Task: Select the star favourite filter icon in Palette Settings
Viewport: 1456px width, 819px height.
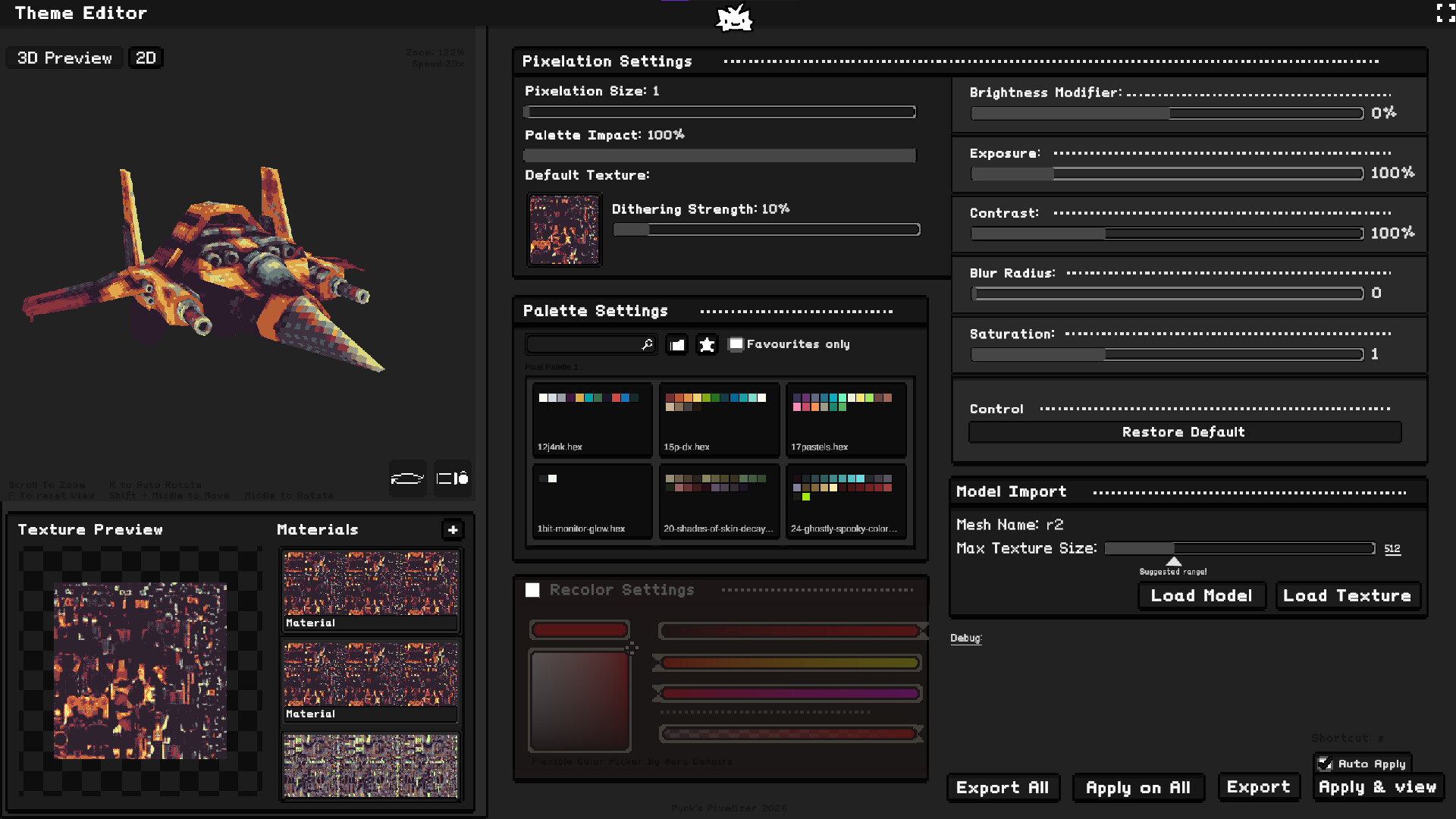Action: [x=707, y=344]
